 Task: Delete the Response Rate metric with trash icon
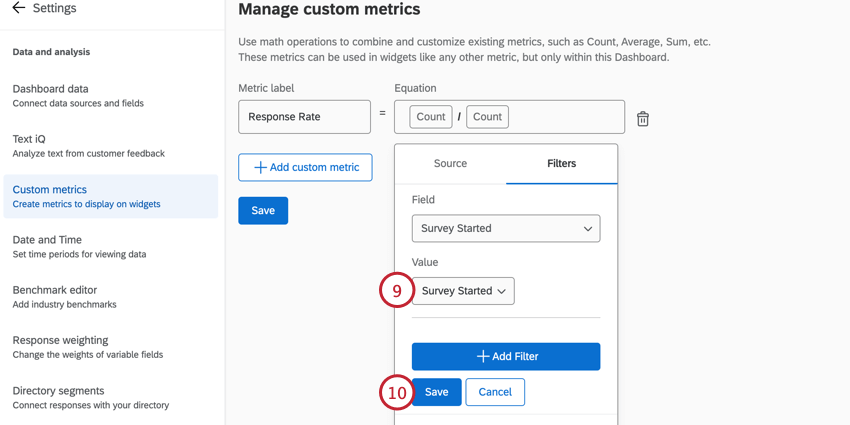click(x=643, y=119)
